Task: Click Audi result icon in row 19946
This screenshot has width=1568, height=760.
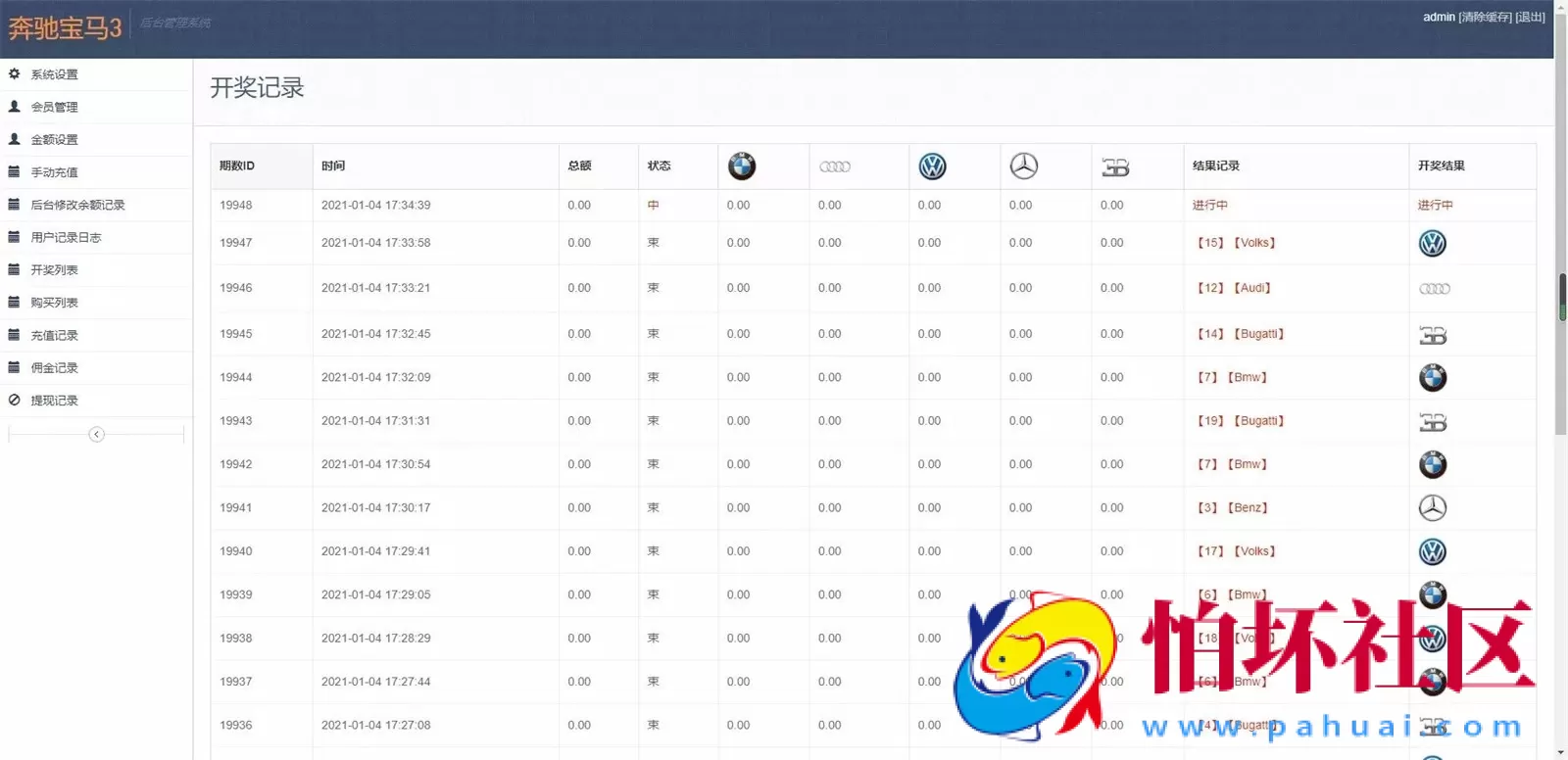Action: coord(1434,289)
